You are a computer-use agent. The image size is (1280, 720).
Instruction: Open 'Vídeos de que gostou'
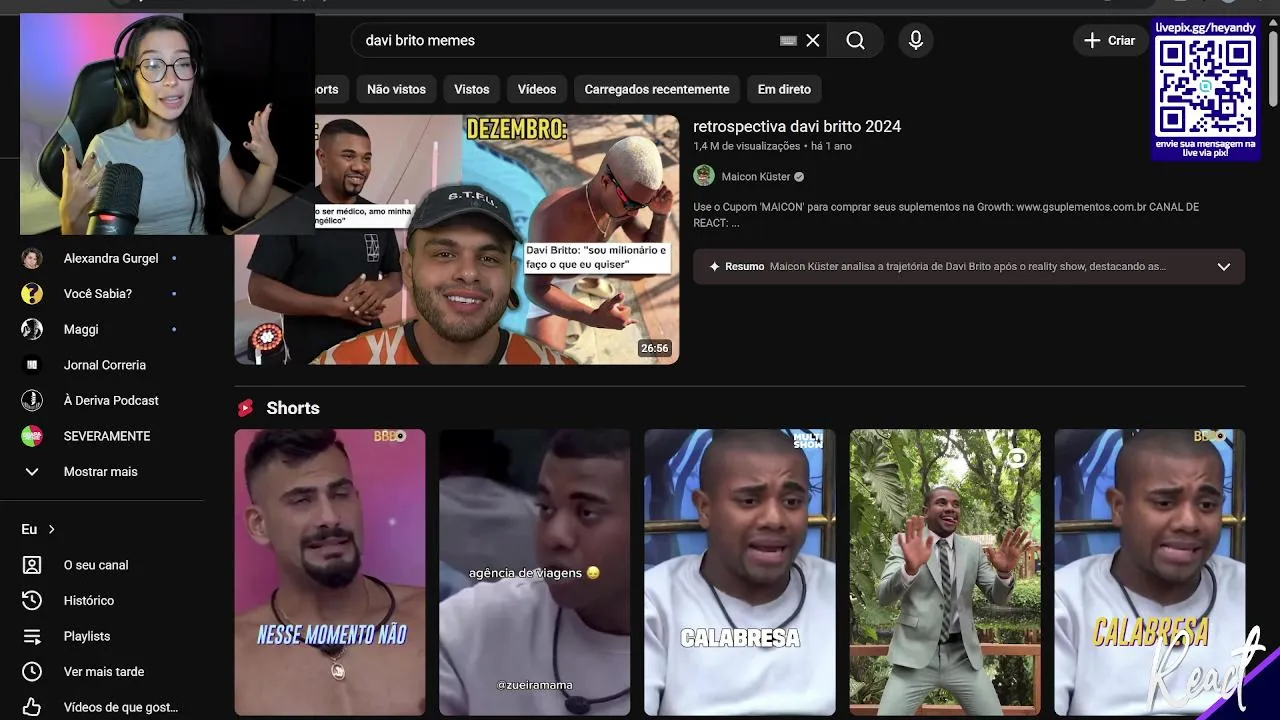[x=121, y=707]
